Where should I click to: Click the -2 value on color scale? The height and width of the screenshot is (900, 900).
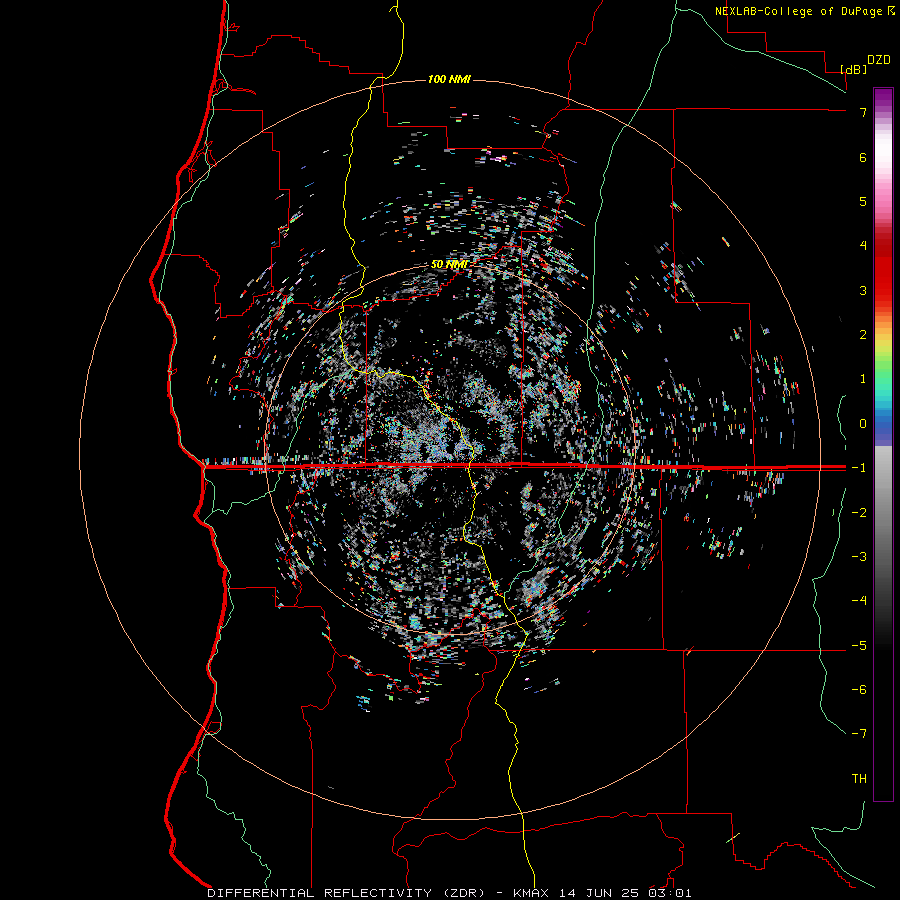point(859,513)
